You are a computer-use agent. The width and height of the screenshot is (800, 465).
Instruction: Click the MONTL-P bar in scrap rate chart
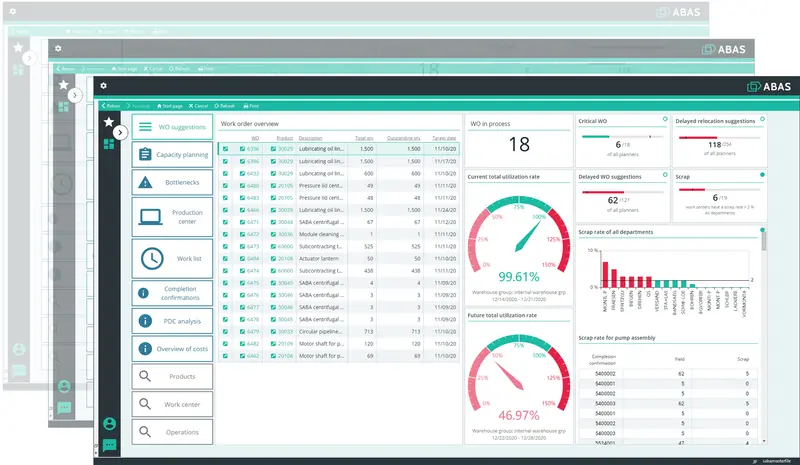click(605, 274)
